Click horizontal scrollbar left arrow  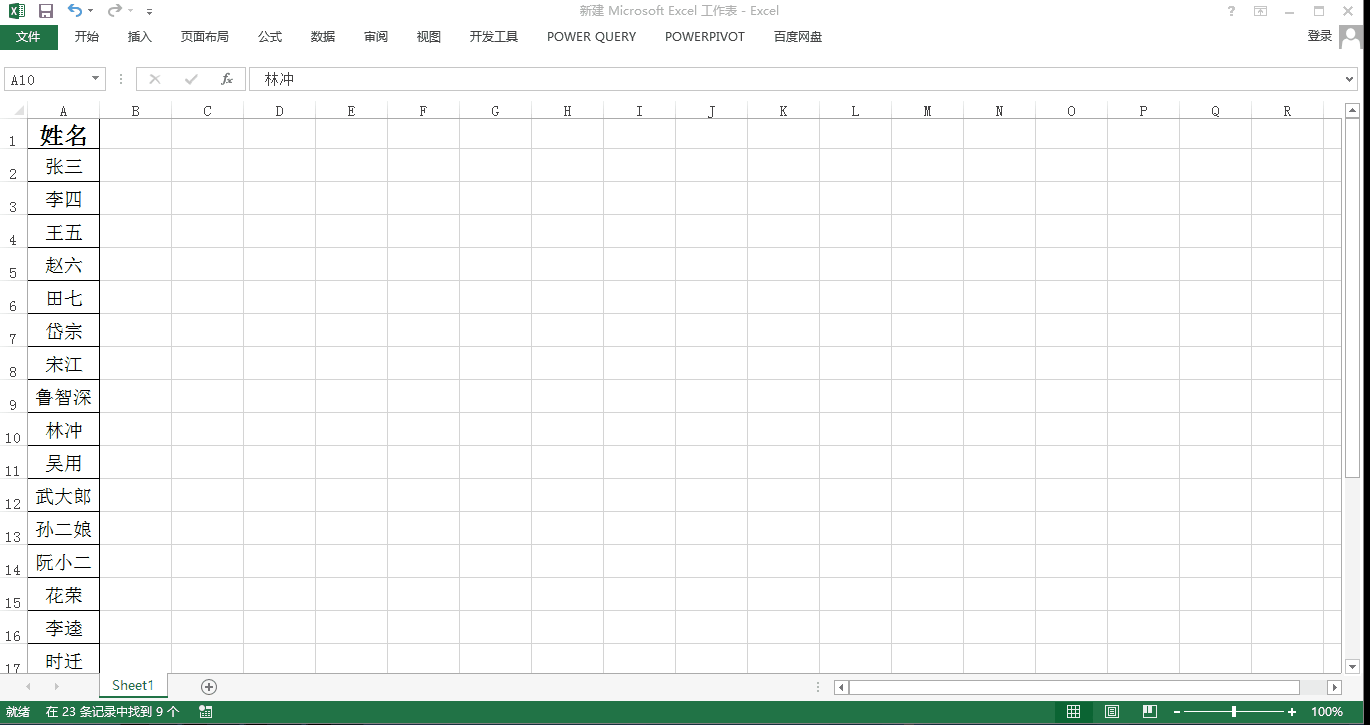[x=841, y=687]
